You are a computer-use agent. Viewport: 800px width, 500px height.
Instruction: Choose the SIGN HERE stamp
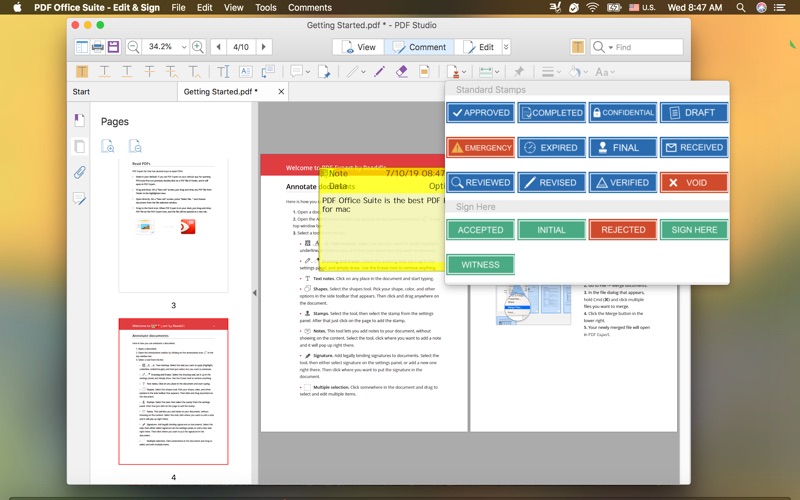point(694,230)
